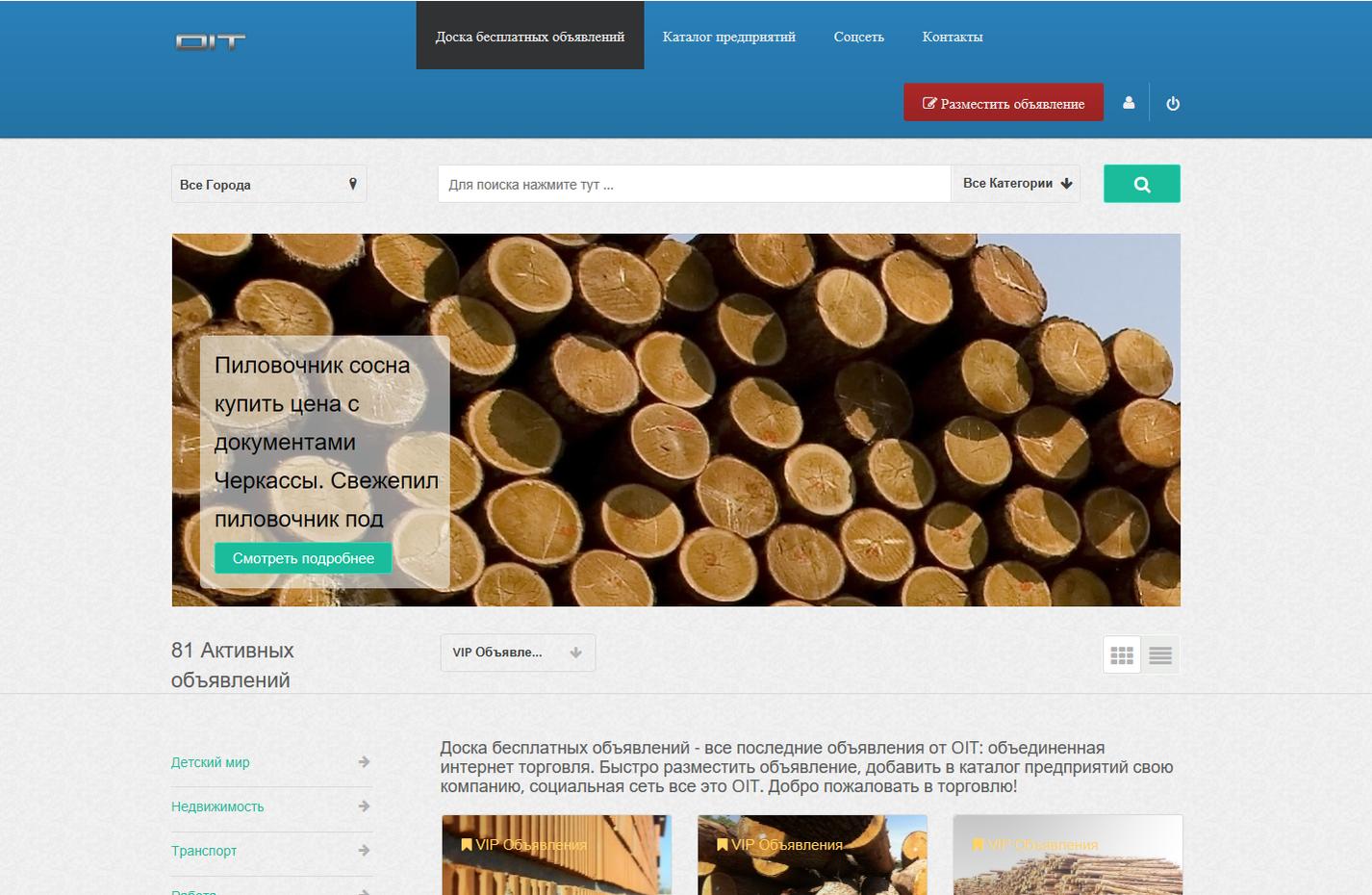Image resolution: width=1372 pixels, height=895 pixels.
Task: Click the OIT logo in header
Action: pyautogui.click(x=211, y=41)
